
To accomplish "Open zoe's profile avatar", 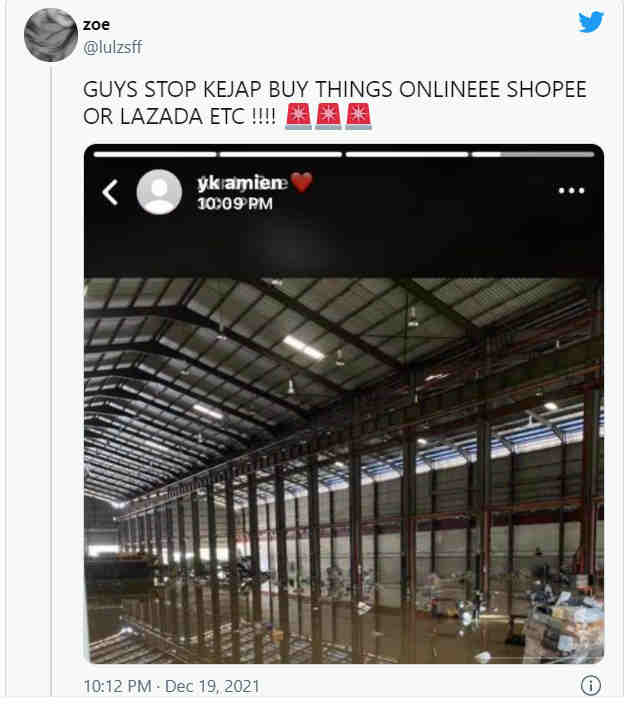I will pos(51,35).
